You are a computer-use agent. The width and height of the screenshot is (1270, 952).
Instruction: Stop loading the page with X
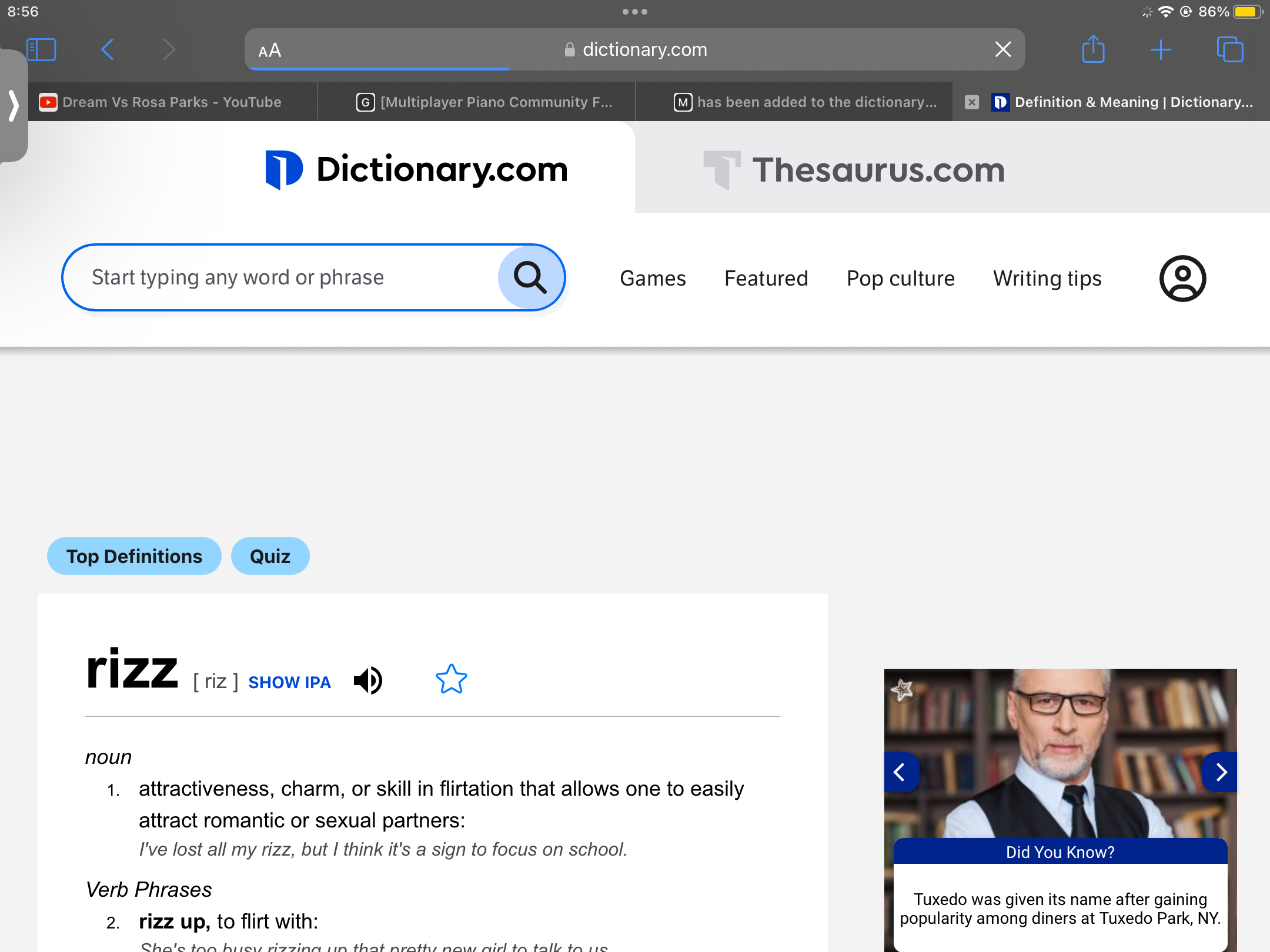point(1003,49)
